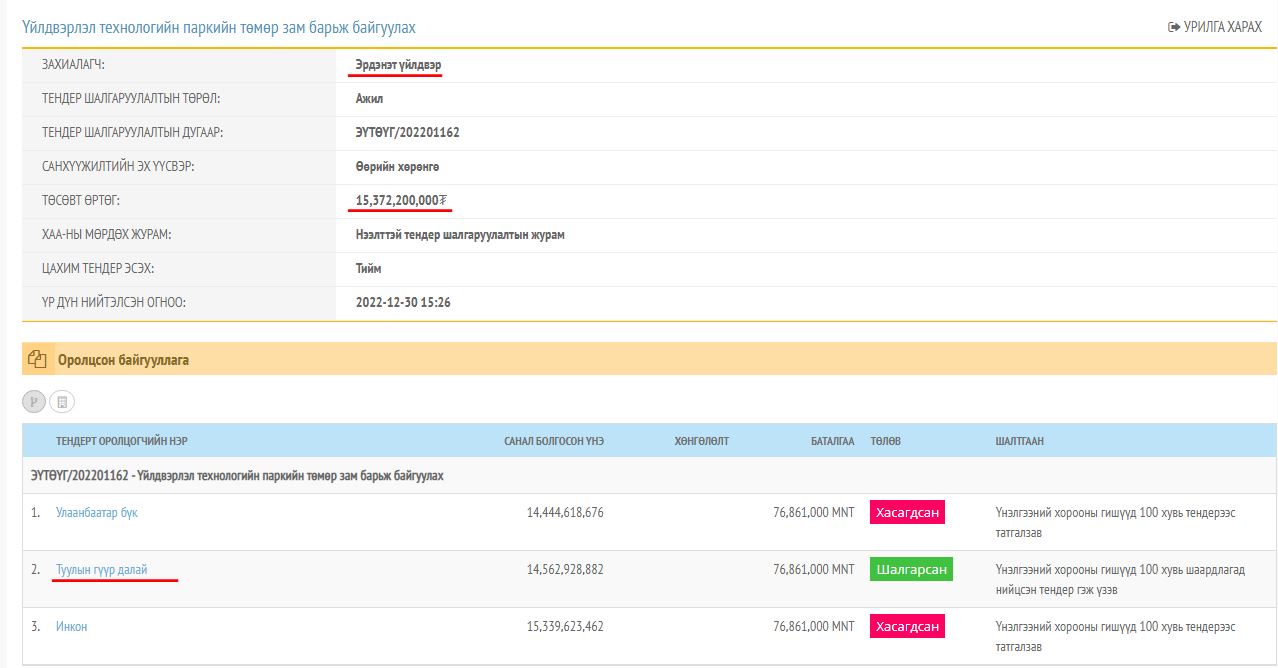Open the Инкон bidder link
Image resolution: width=1278 pixels, height=668 pixels.
71,626
